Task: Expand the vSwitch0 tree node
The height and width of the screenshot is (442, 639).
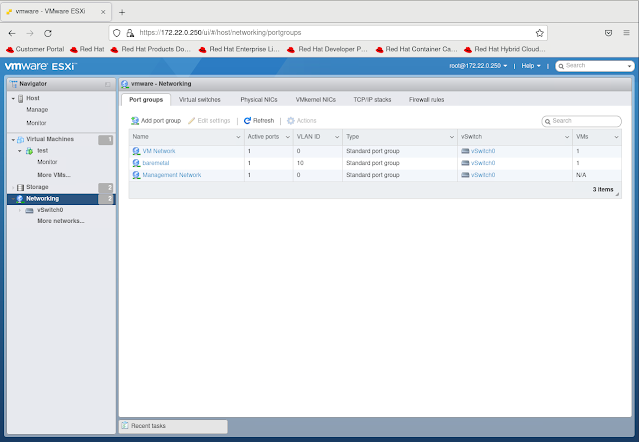Action: pyautogui.click(x=20, y=210)
